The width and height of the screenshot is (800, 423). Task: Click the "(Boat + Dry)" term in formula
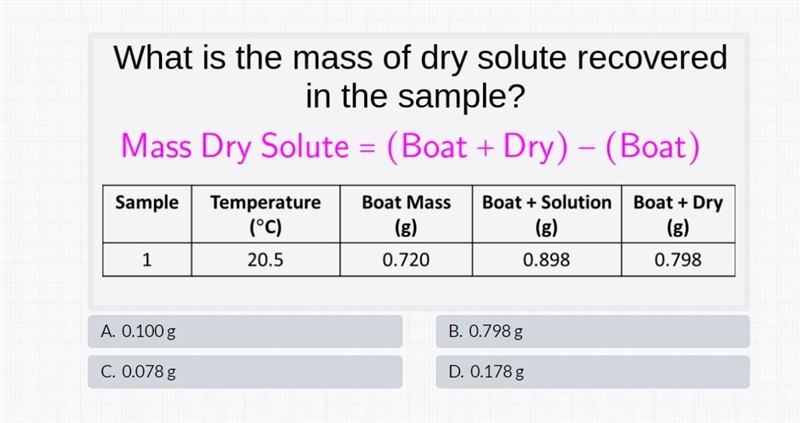[x=477, y=147]
